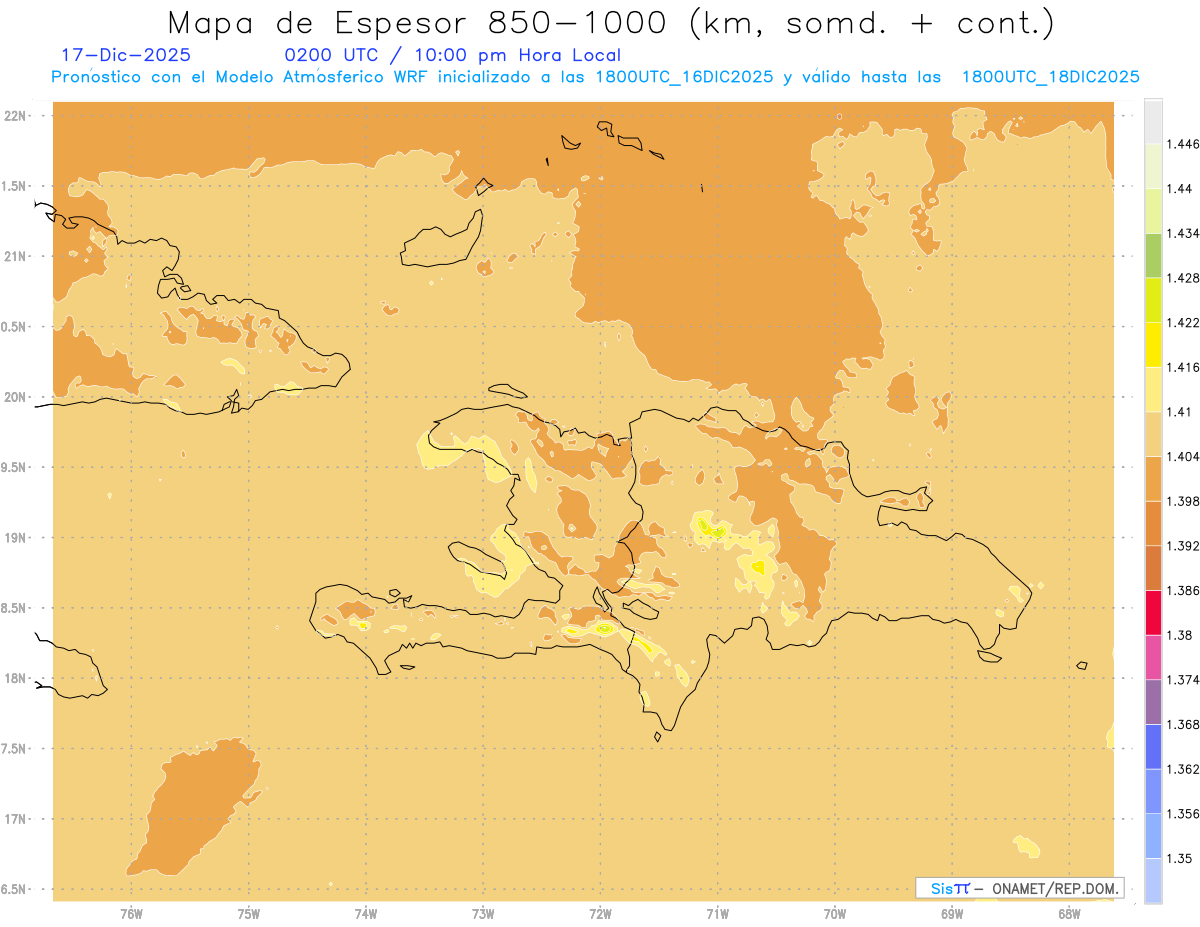The image size is (1200, 927).
Task: Click the longitude label '75W'
Action: coord(249,913)
